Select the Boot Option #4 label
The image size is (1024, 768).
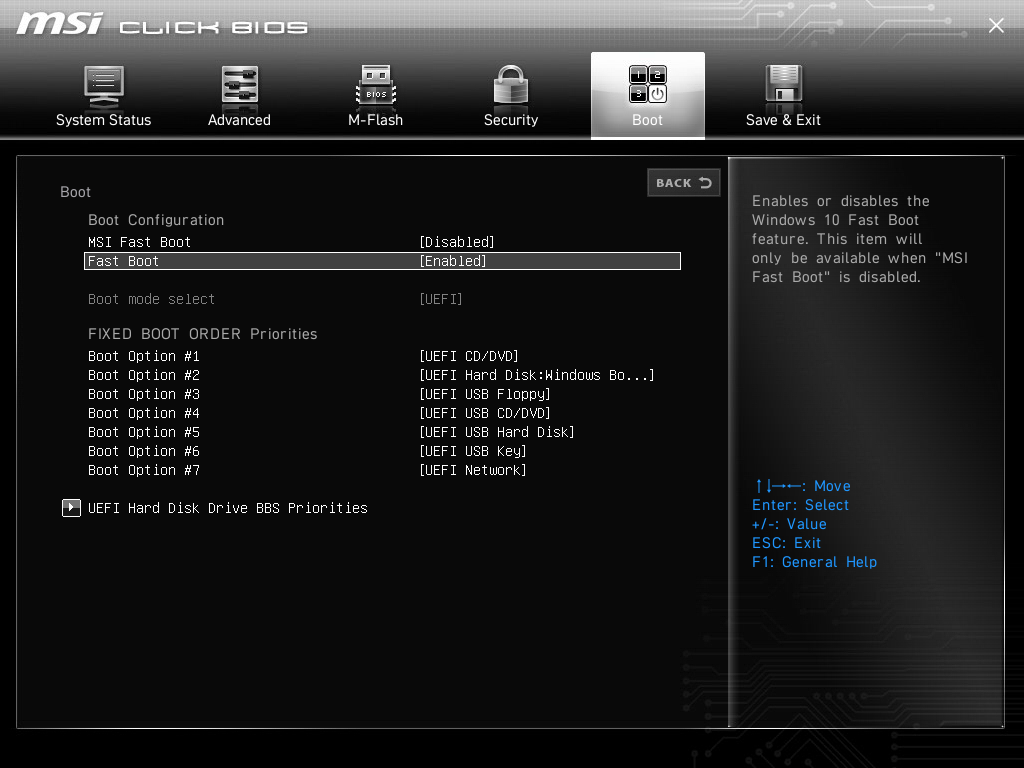pos(144,413)
